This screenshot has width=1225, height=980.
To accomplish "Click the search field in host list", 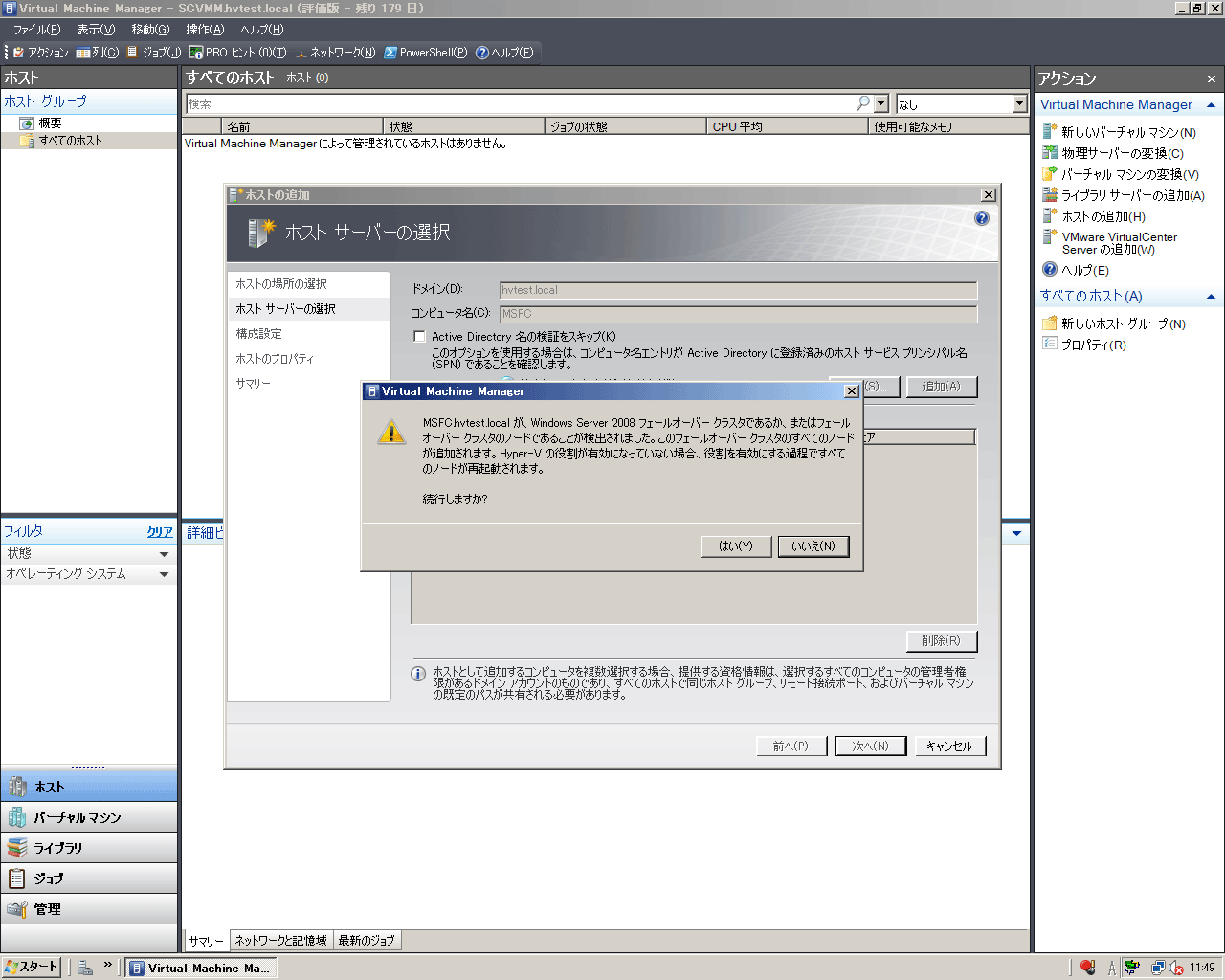I will tap(520, 103).
